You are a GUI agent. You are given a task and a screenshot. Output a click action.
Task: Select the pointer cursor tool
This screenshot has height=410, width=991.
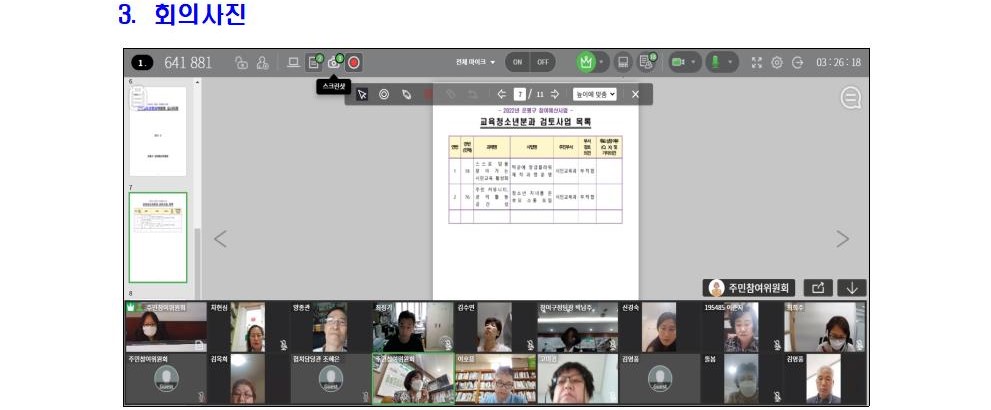click(362, 94)
